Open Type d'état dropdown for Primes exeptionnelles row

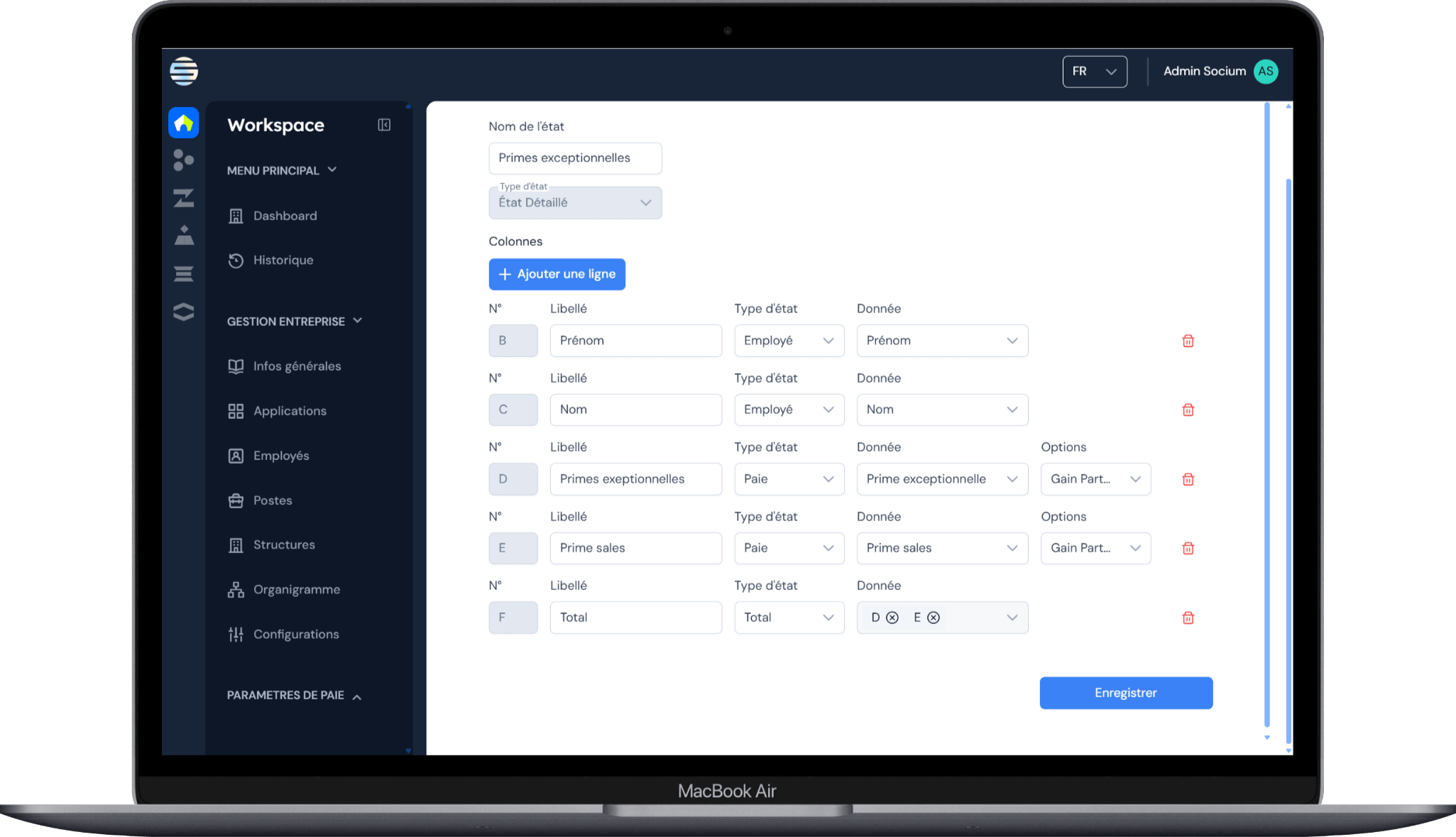tap(788, 479)
